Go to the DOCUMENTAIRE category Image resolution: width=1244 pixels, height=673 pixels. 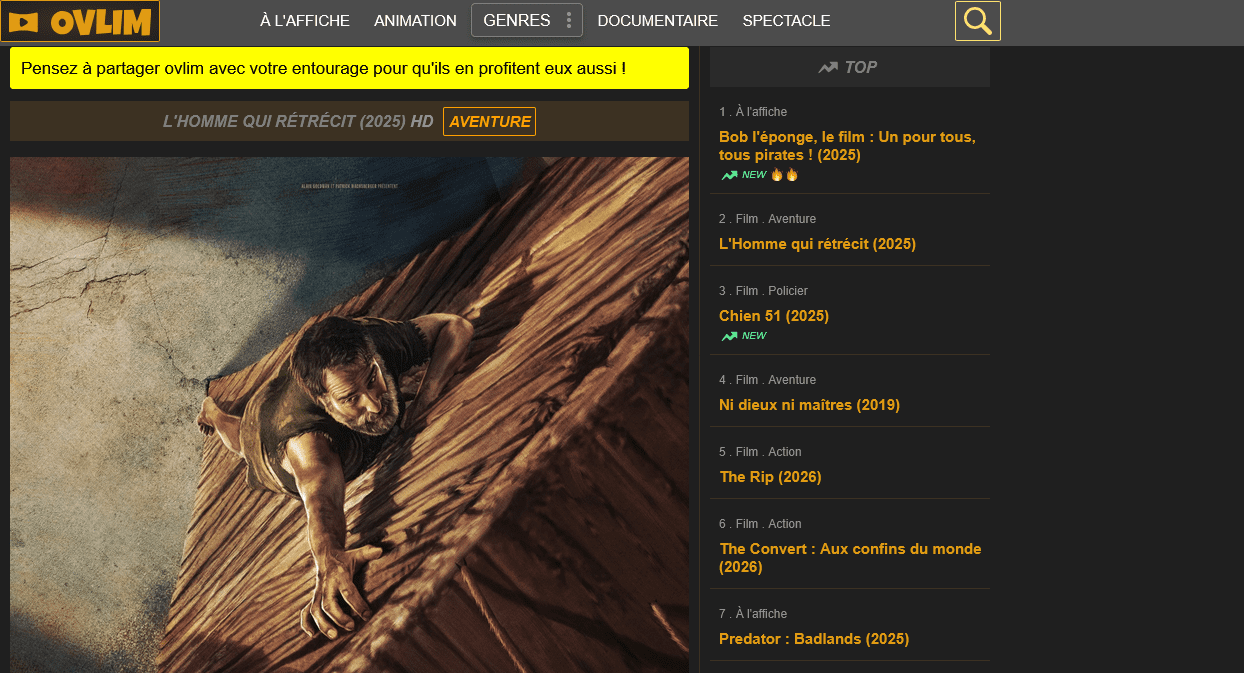click(x=657, y=20)
